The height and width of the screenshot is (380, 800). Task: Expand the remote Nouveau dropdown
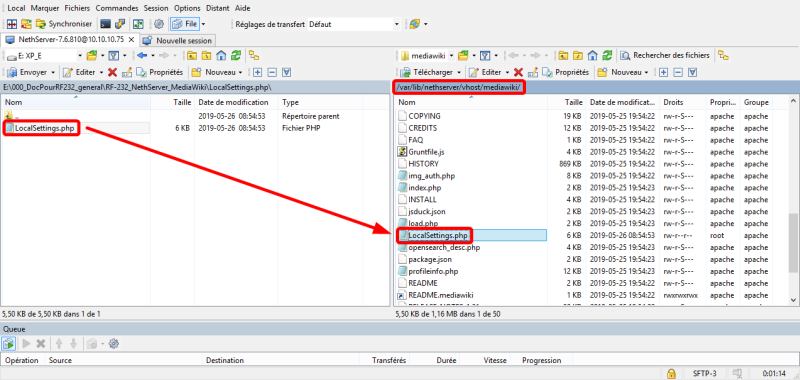tap(646, 72)
